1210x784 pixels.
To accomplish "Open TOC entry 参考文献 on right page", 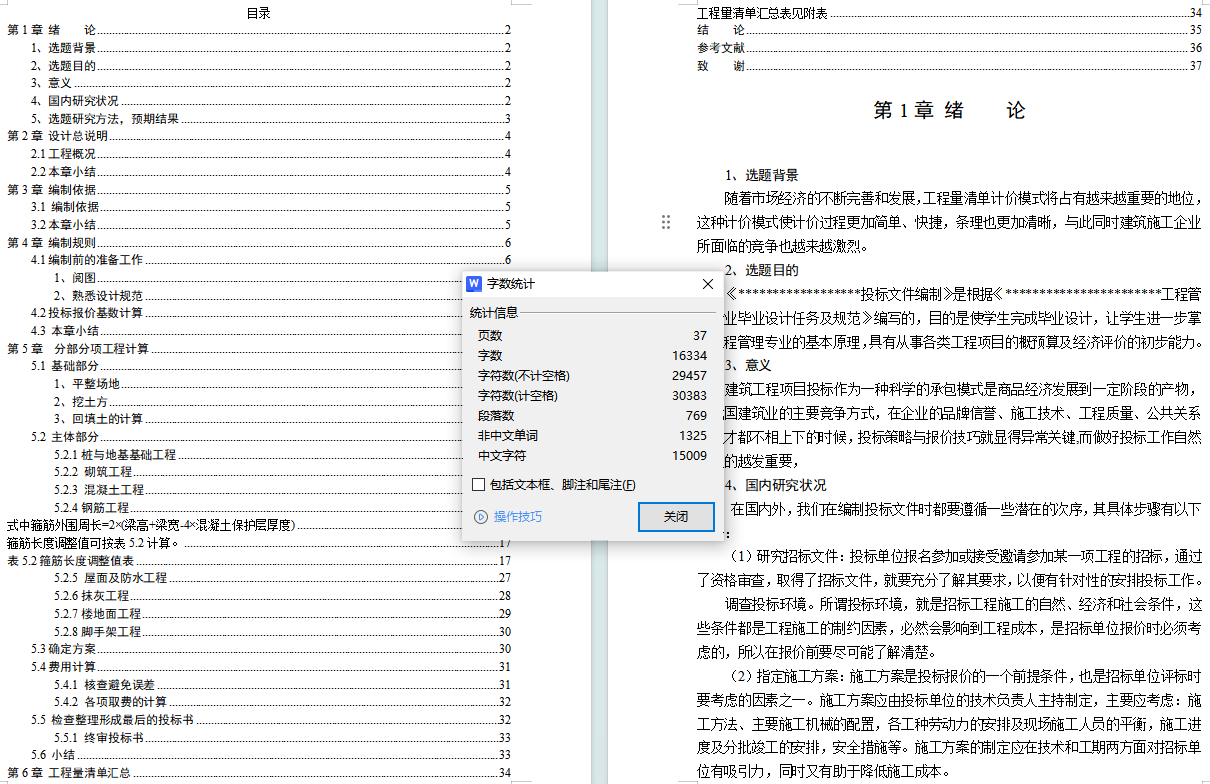I will pos(949,48).
